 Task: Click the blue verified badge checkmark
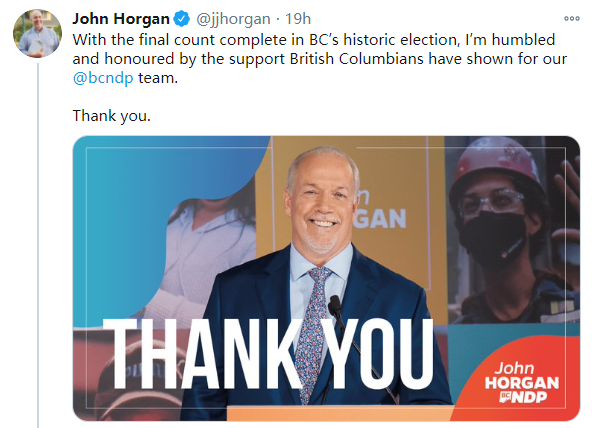point(182,18)
